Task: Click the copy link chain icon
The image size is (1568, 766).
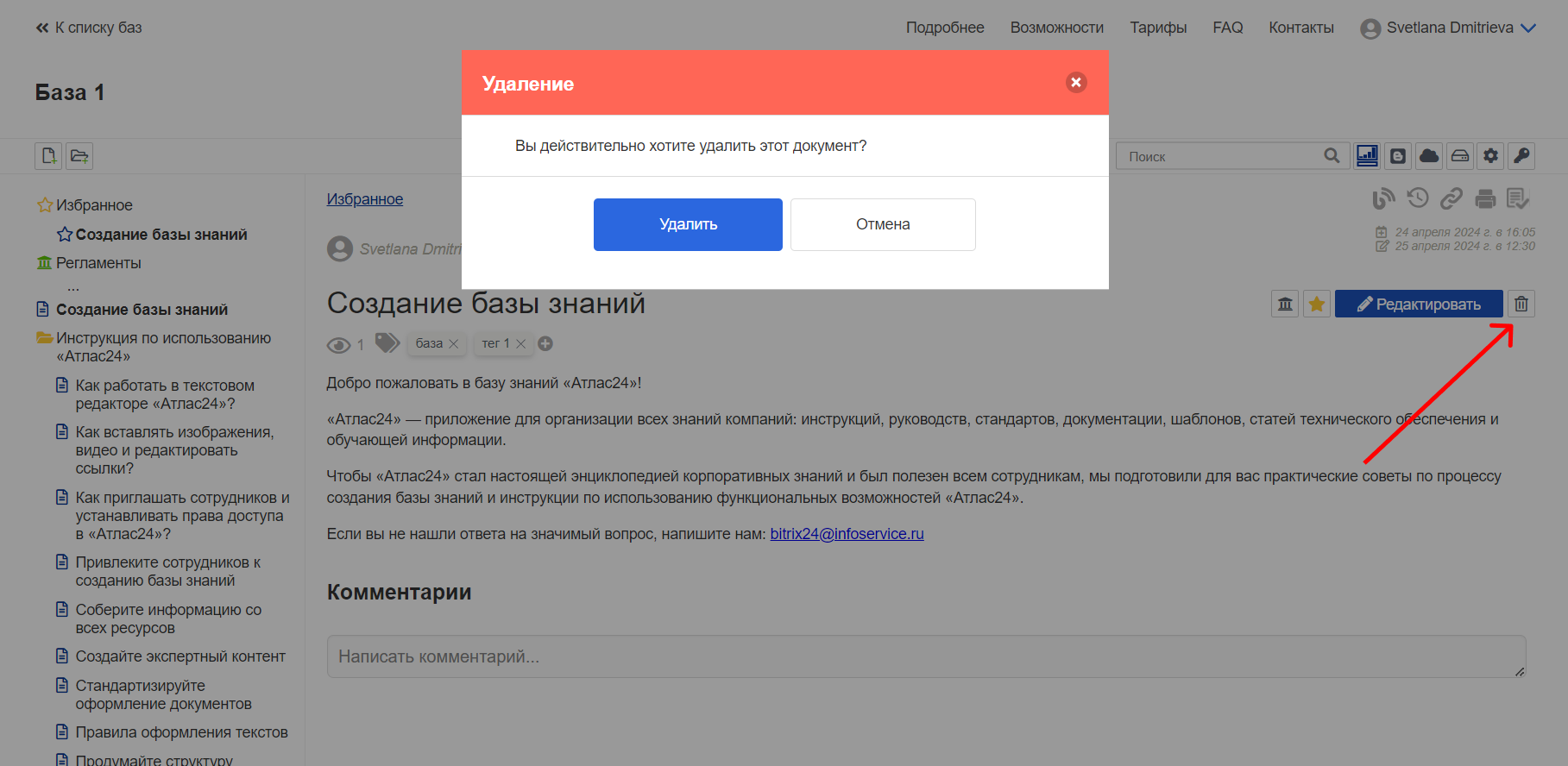Action: point(1452,199)
